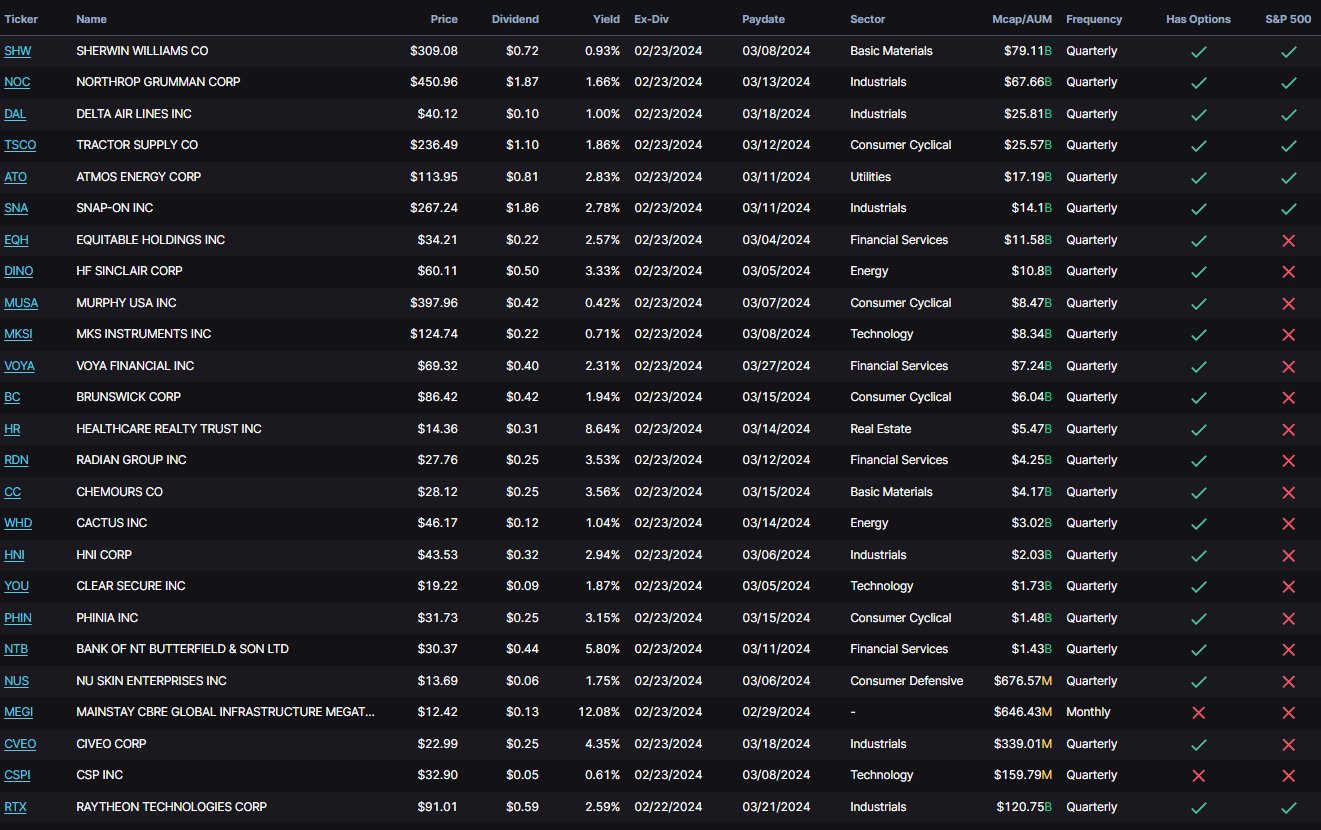Click the S&P 500 red X for DINO

[x=1288, y=271]
